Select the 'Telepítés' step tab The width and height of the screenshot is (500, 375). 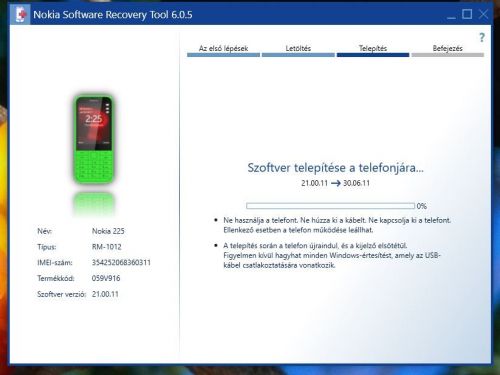pyautogui.click(x=373, y=50)
